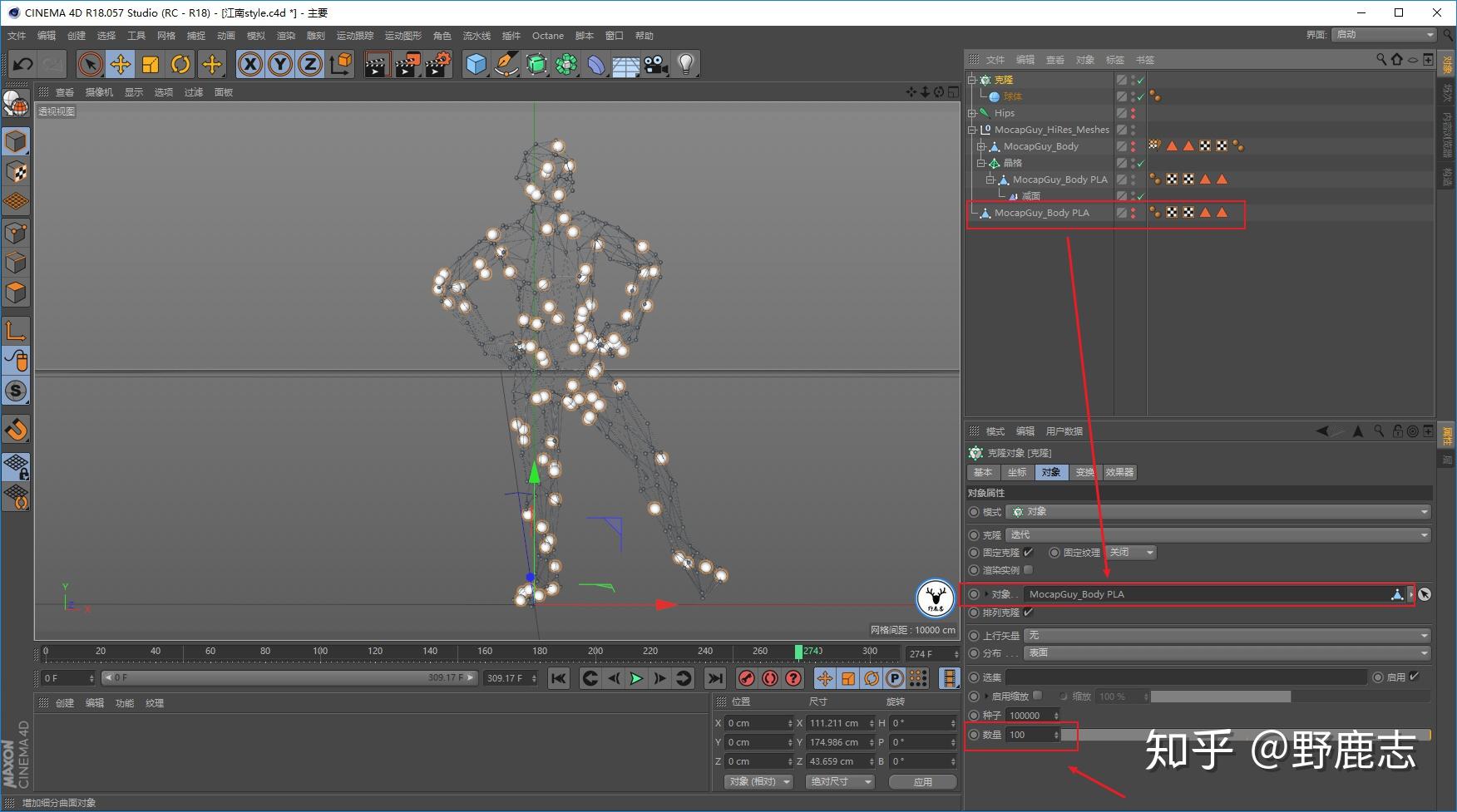This screenshot has height=812, width=1457.
Task: Open the deformer capsule icon
Action: [596, 64]
